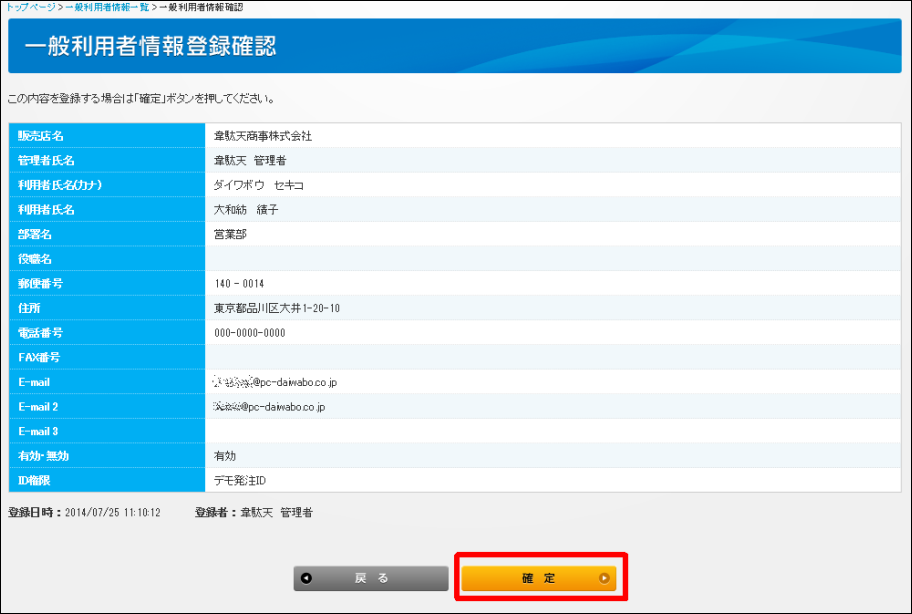Click the gray 戻る button

tap(370, 578)
